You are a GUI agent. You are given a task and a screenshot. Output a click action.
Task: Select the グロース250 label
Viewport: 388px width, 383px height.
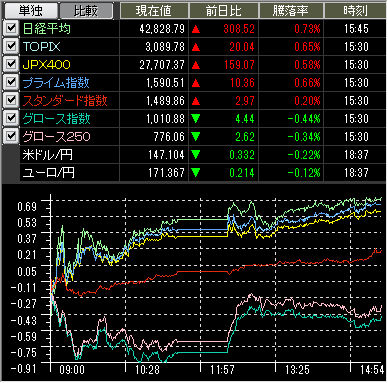coord(56,137)
